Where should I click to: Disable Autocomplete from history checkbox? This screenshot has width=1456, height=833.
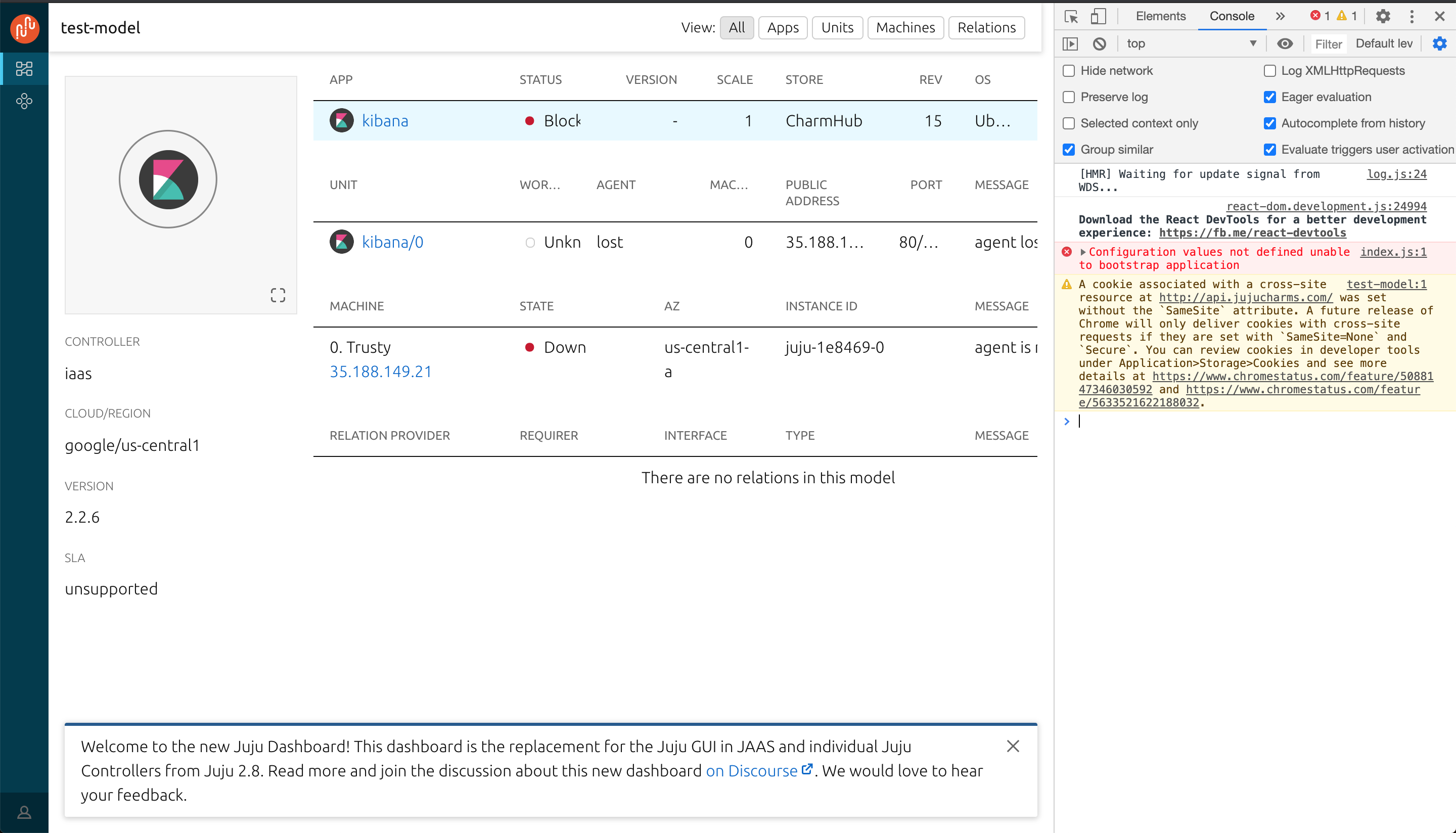pyautogui.click(x=1269, y=123)
